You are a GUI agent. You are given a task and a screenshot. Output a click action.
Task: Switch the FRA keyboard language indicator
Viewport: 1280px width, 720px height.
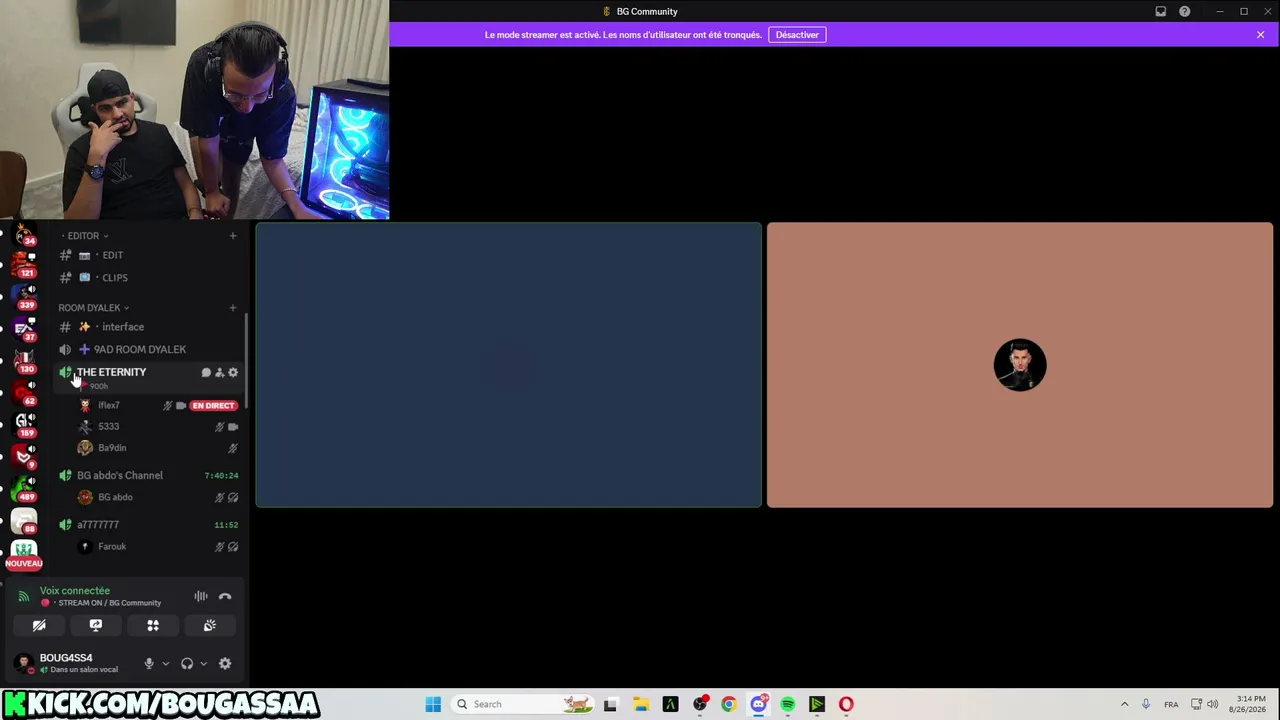coord(1171,705)
